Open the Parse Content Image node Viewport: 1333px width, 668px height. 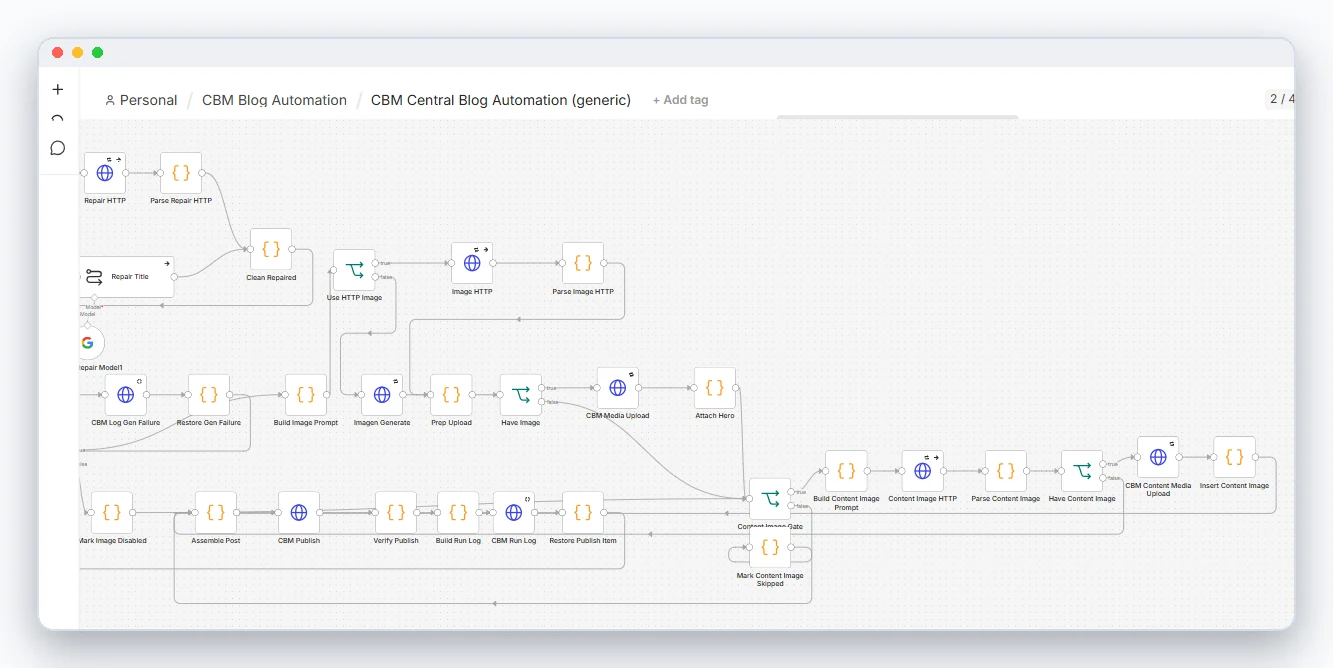pyautogui.click(x=1006, y=471)
